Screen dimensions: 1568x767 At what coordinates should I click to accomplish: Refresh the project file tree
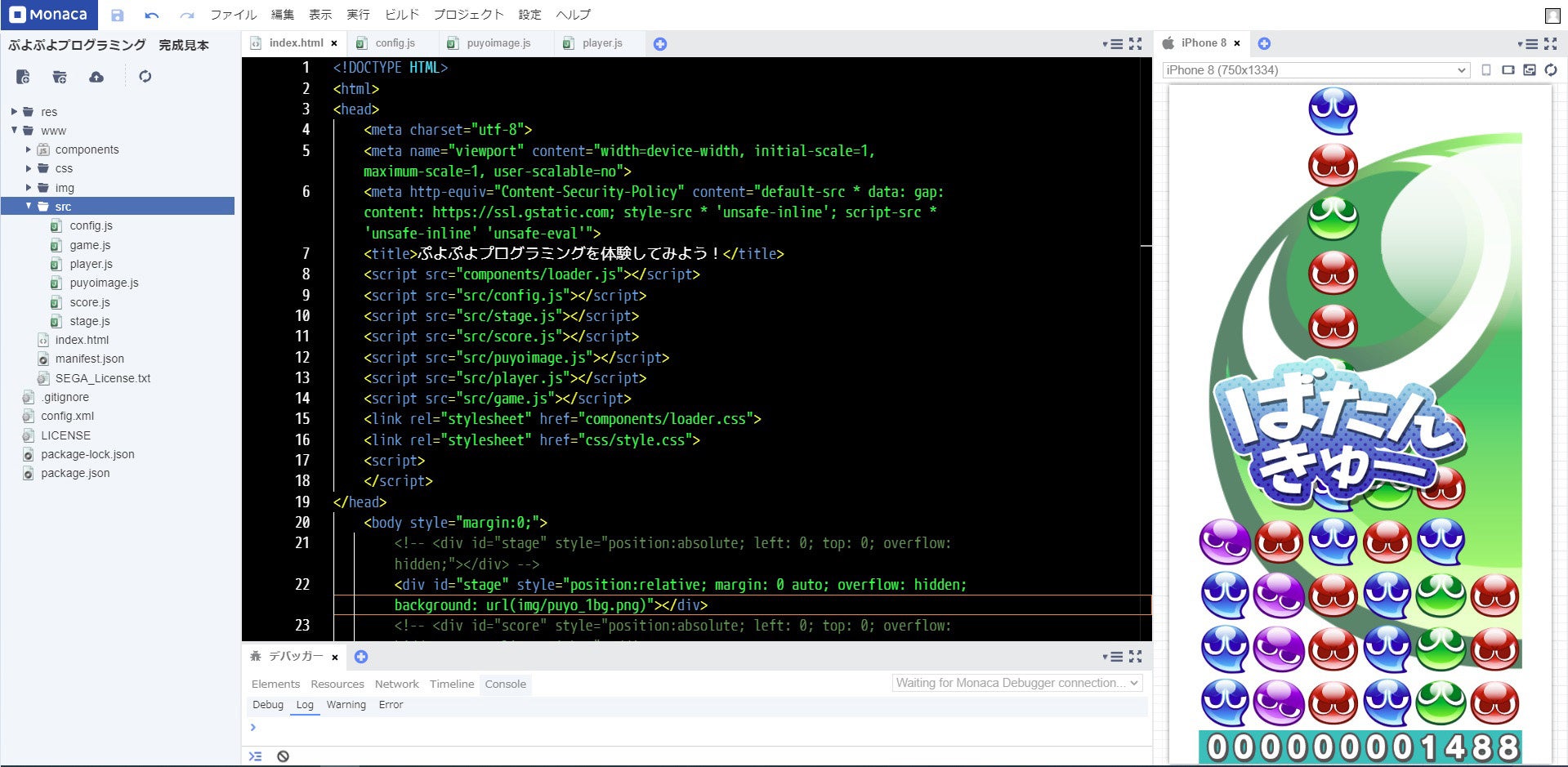tap(145, 77)
